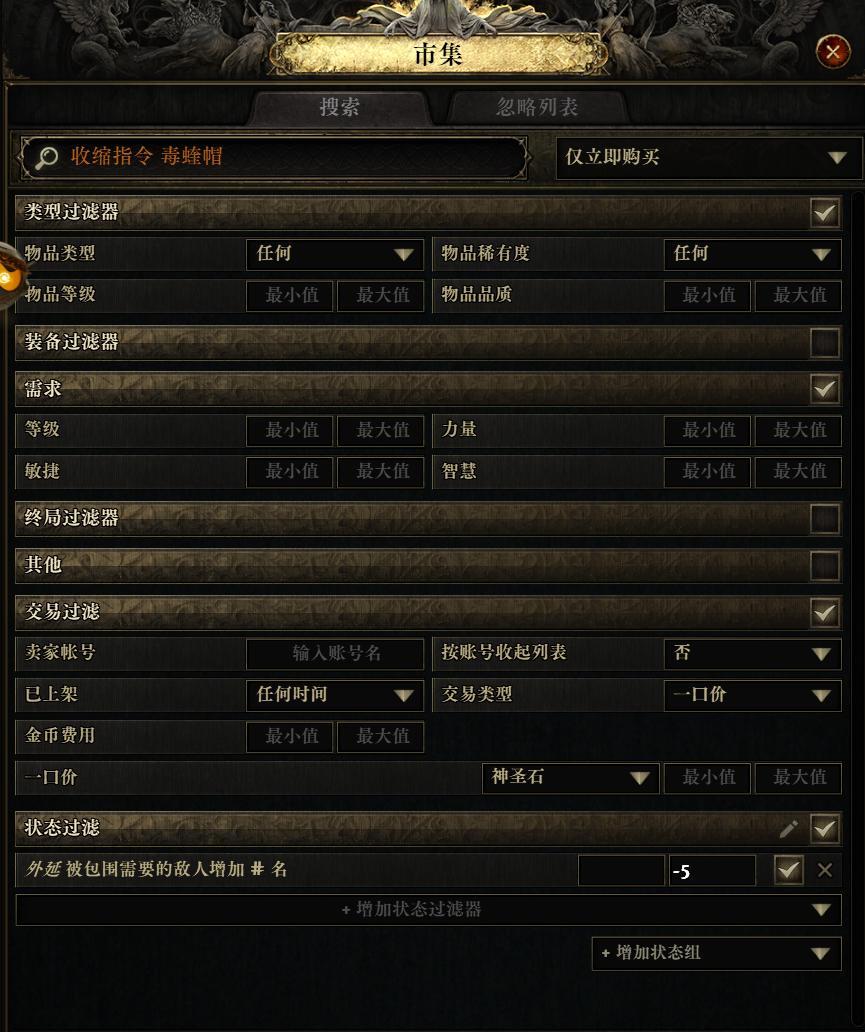Toggle the 类型过滤器 checkbox
865x1032 pixels.
pyautogui.click(x=825, y=213)
